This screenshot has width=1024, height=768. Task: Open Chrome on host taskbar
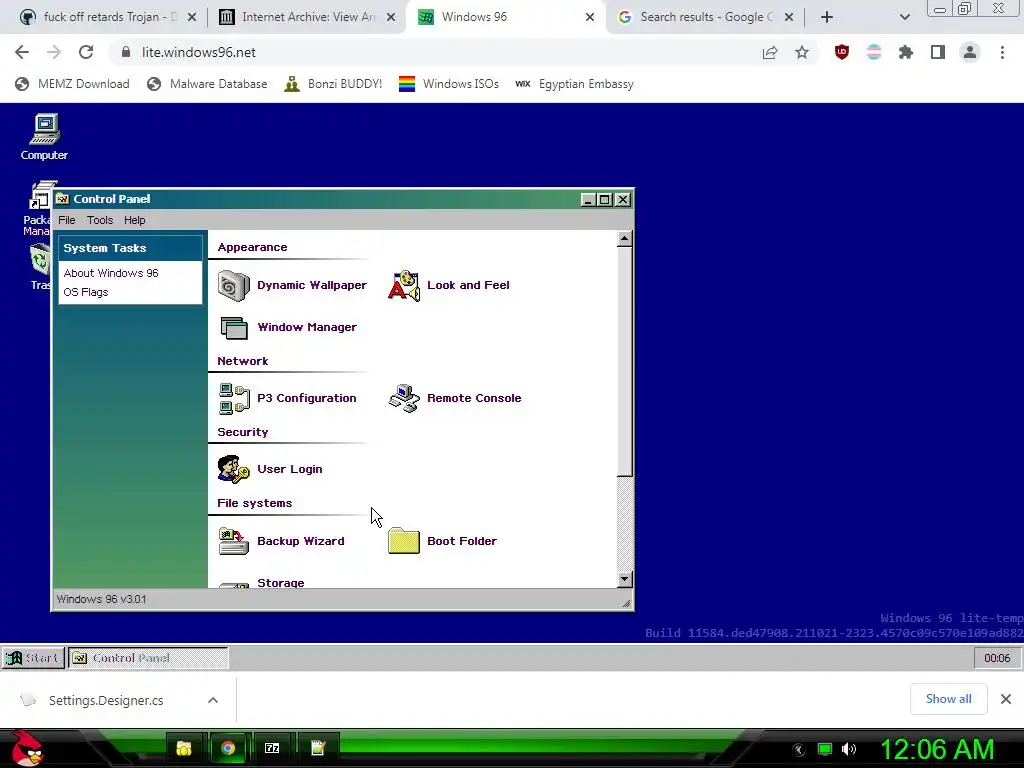(x=228, y=748)
